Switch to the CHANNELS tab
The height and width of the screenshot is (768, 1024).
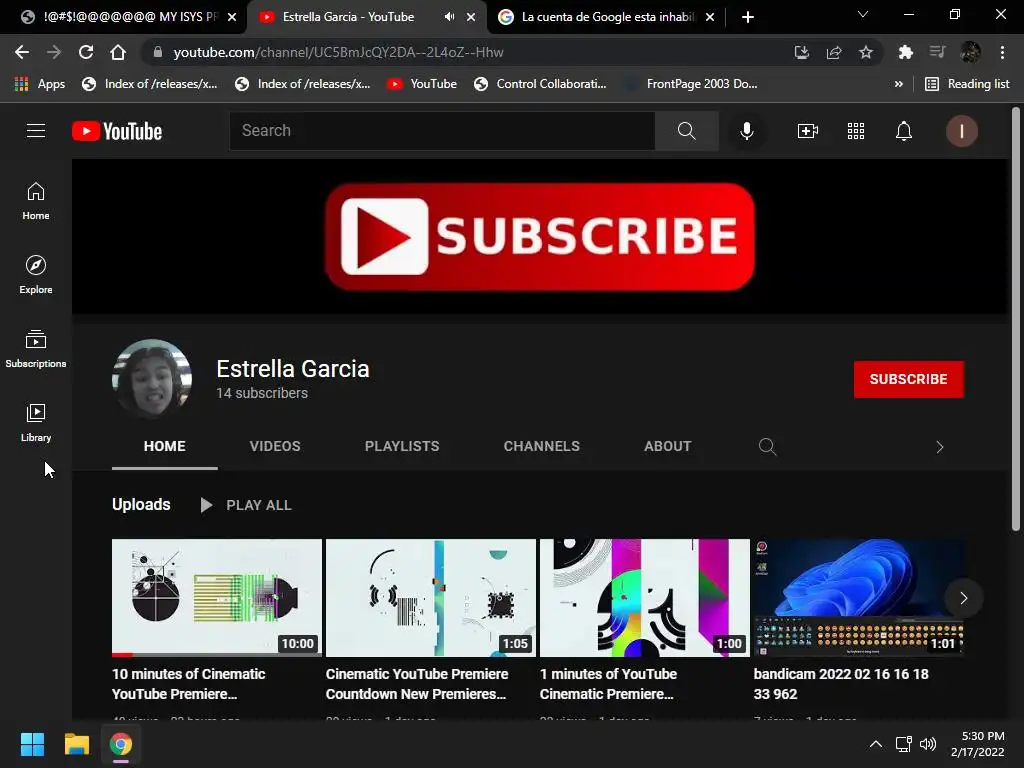(541, 447)
